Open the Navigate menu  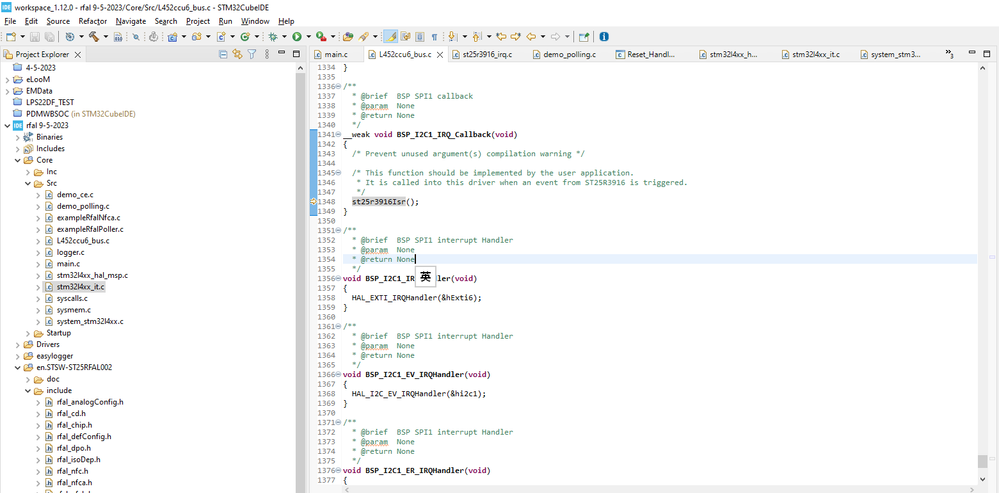coord(131,21)
